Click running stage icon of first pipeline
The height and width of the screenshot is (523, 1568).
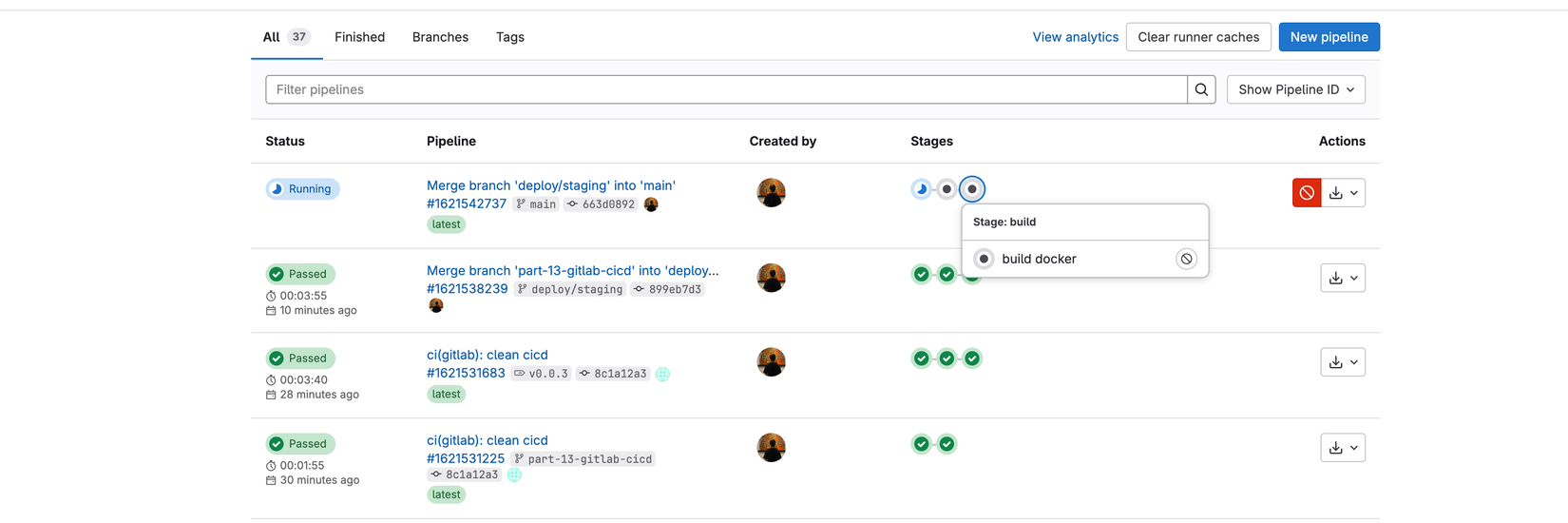921,189
